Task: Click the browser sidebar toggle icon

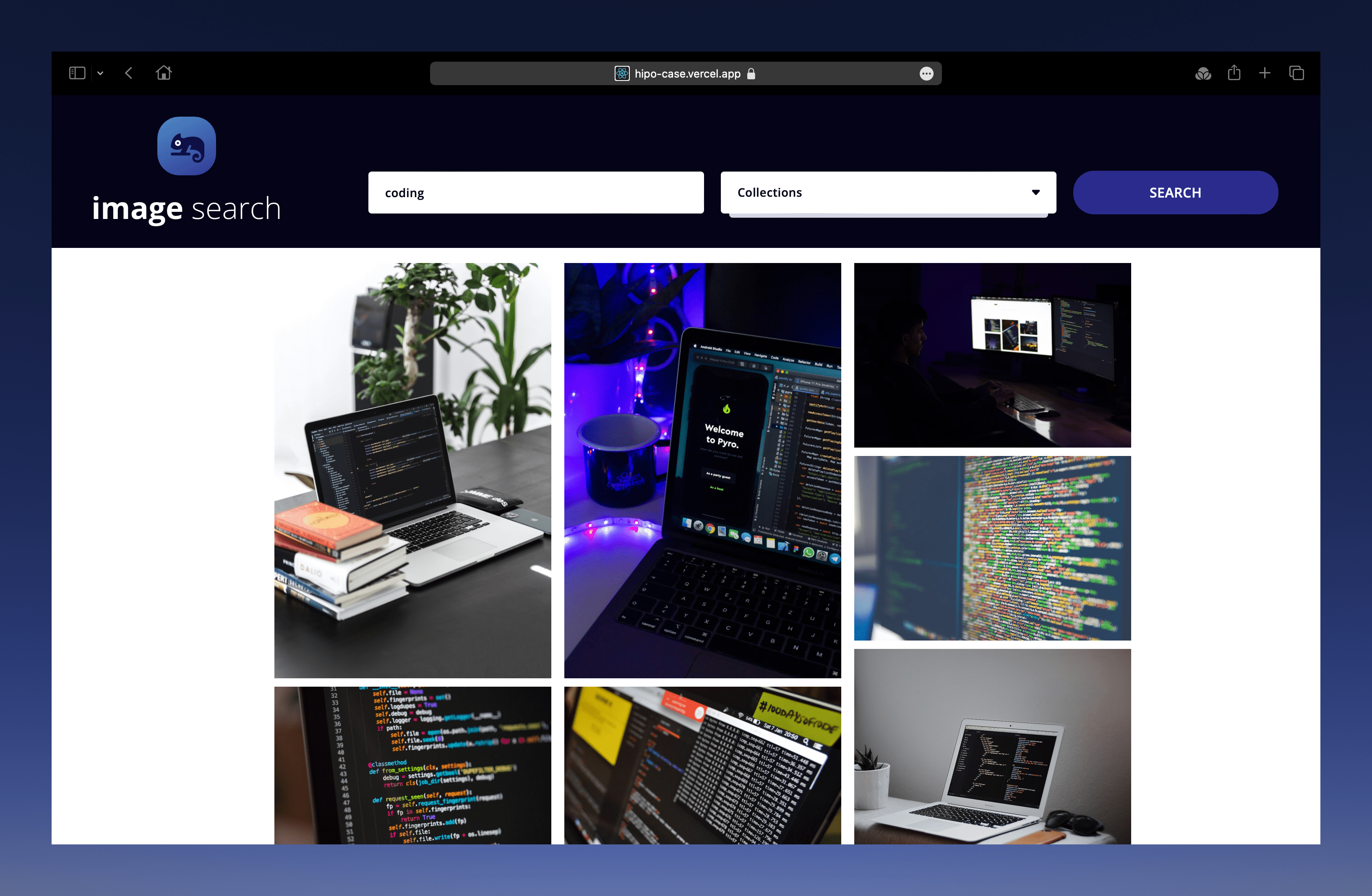Action: click(77, 73)
